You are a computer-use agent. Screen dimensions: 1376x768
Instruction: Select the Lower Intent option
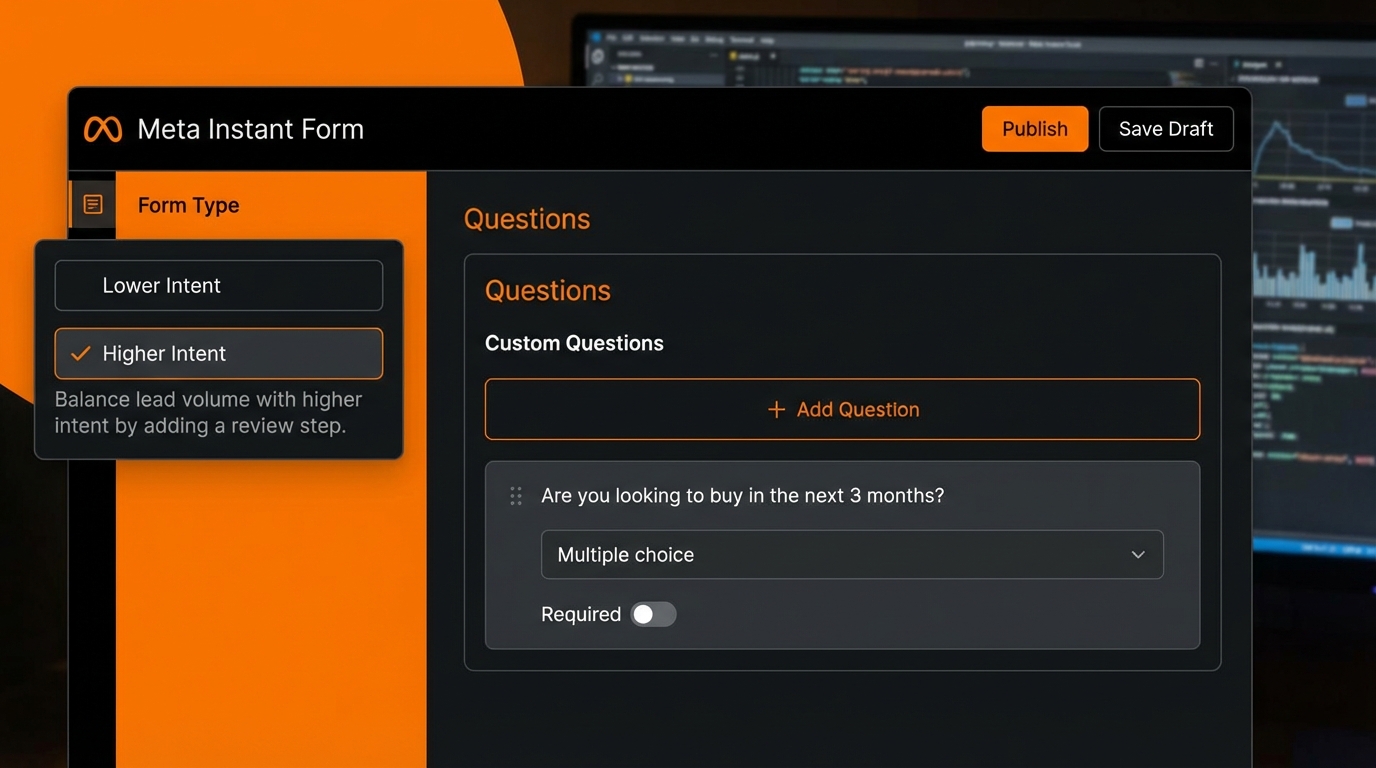[x=218, y=286]
